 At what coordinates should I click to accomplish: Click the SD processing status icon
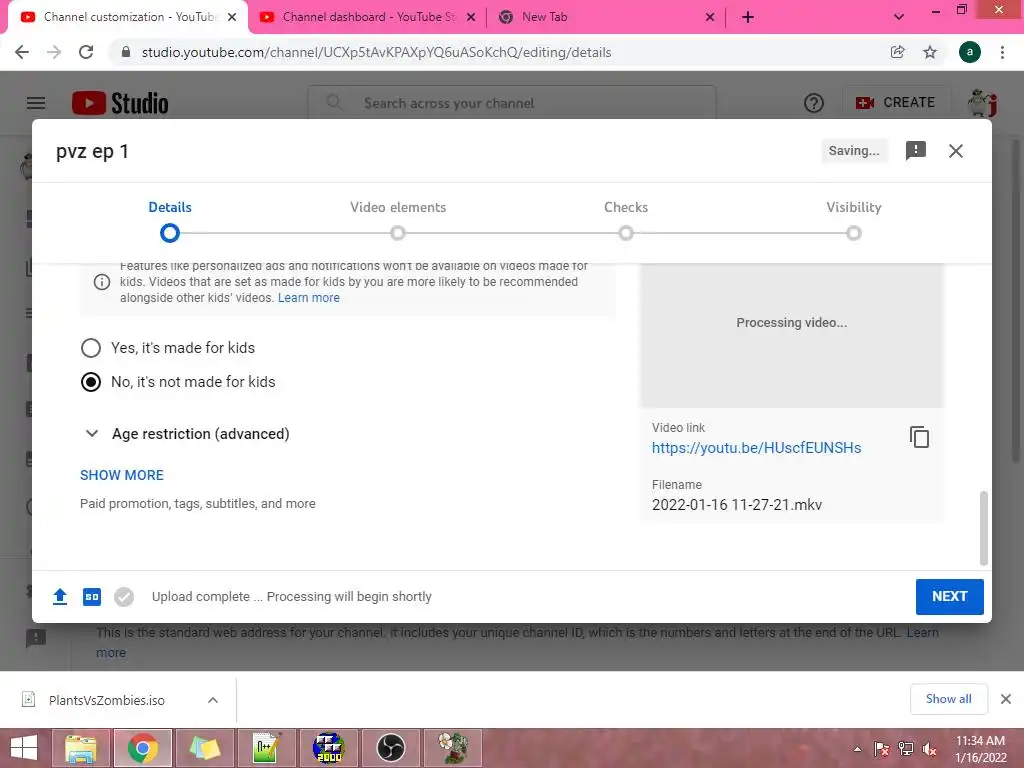[x=92, y=596]
